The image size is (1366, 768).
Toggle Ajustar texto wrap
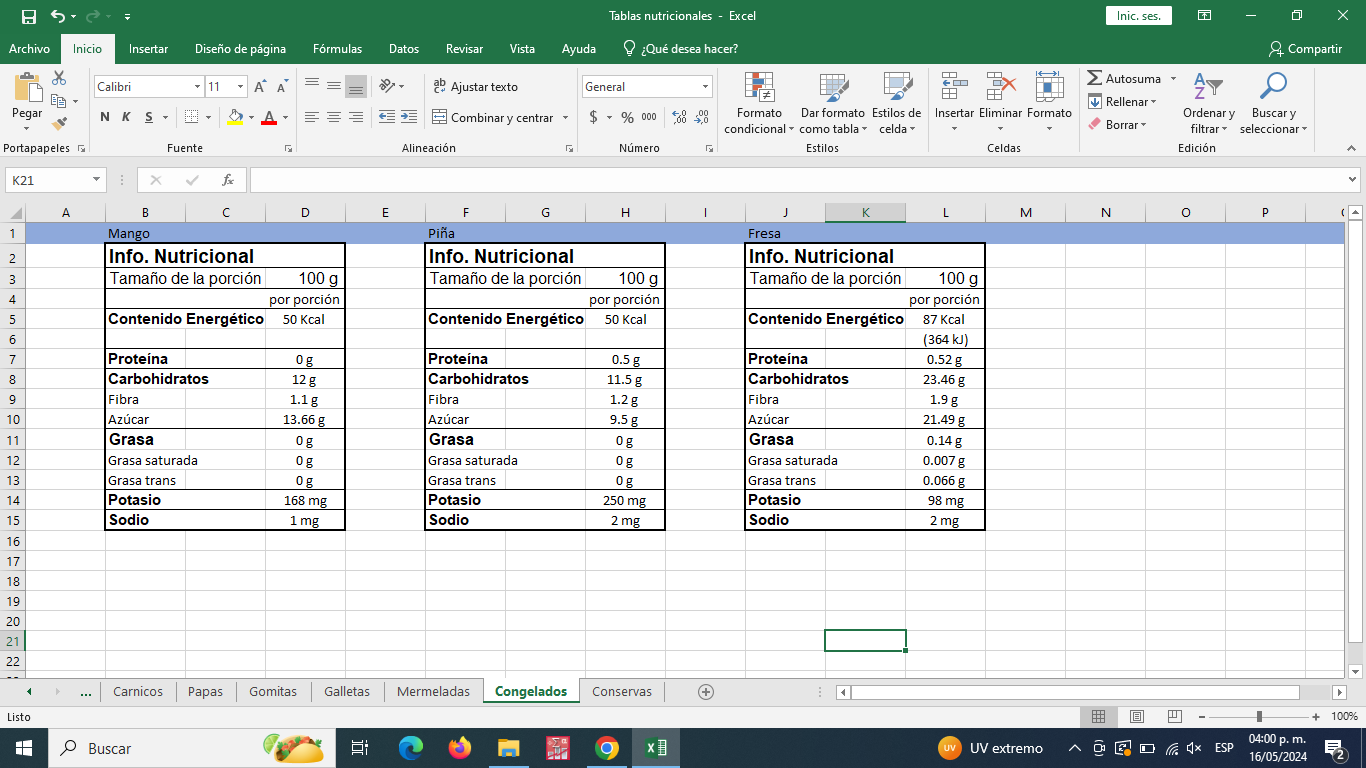[475, 87]
